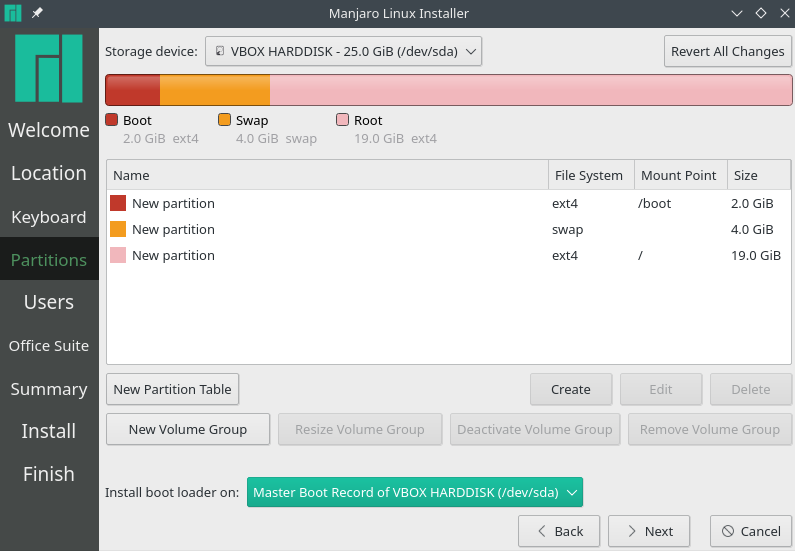Click the red Boot segment of the disk bar
The height and width of the screenshot is (551, 795).
click(x=133, y=90)
